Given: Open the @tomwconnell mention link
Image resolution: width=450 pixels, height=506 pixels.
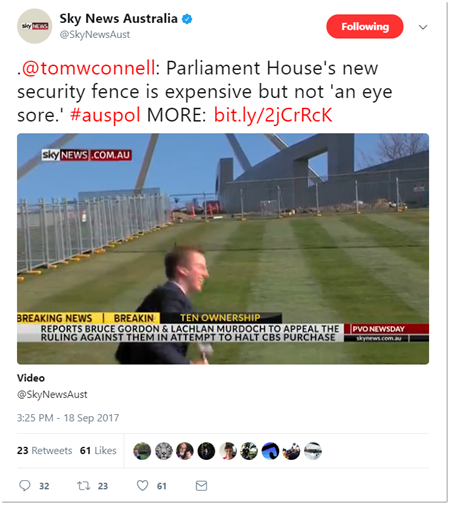Looking at the screenshot, I should pyautogui.click(x=89, y=68).
